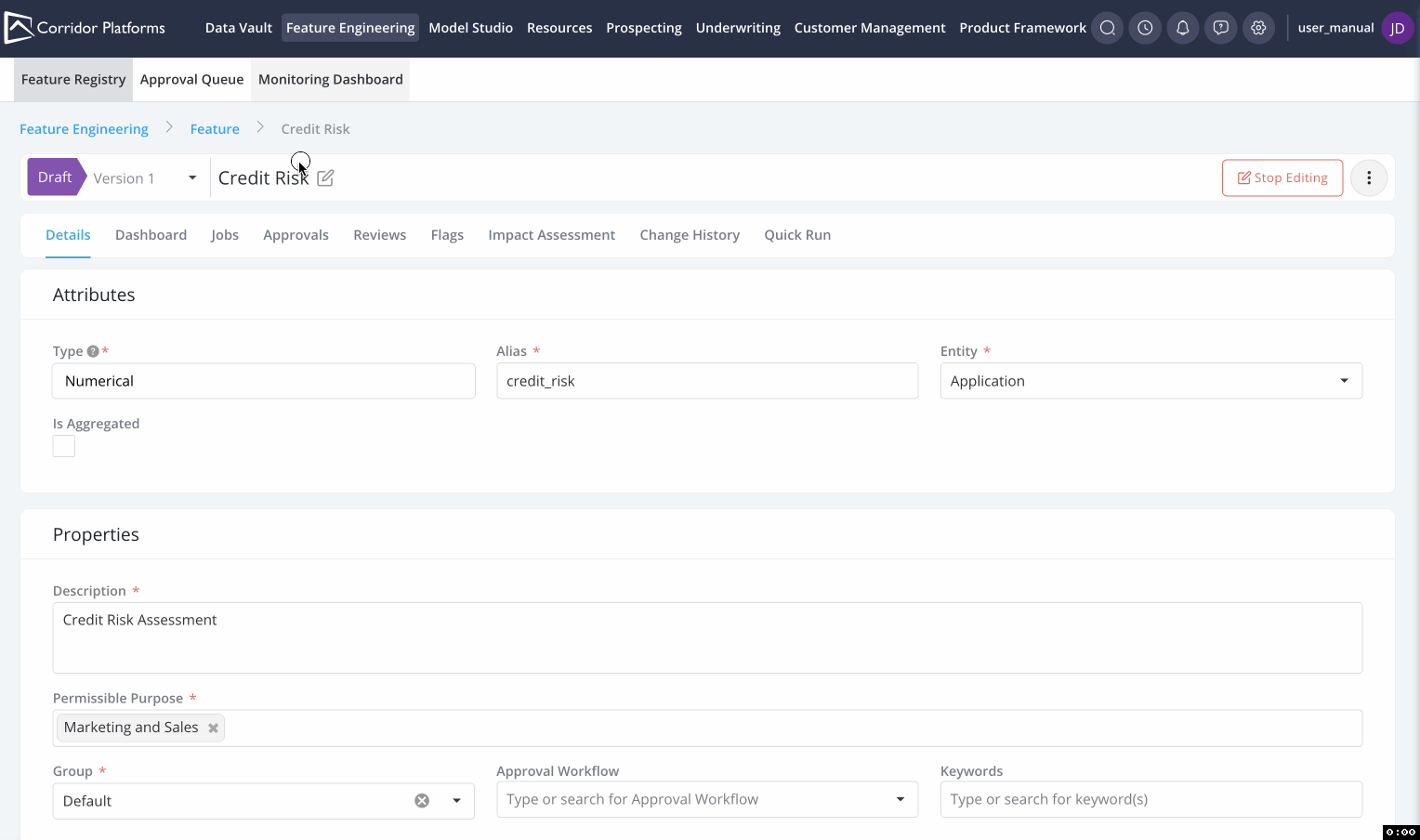This screenshot has width=1420, height=840.
Task: Open the notifications bell icon
Action: point(1182,28)
